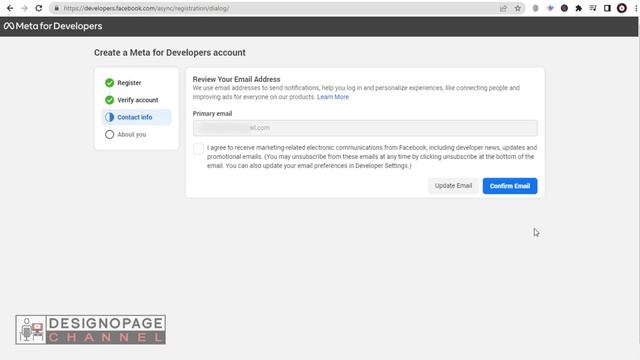Image resolution: width=640 pixels, height=360 pixels.
Task: Click the Confirm Email button
Action: coord(510,186)
